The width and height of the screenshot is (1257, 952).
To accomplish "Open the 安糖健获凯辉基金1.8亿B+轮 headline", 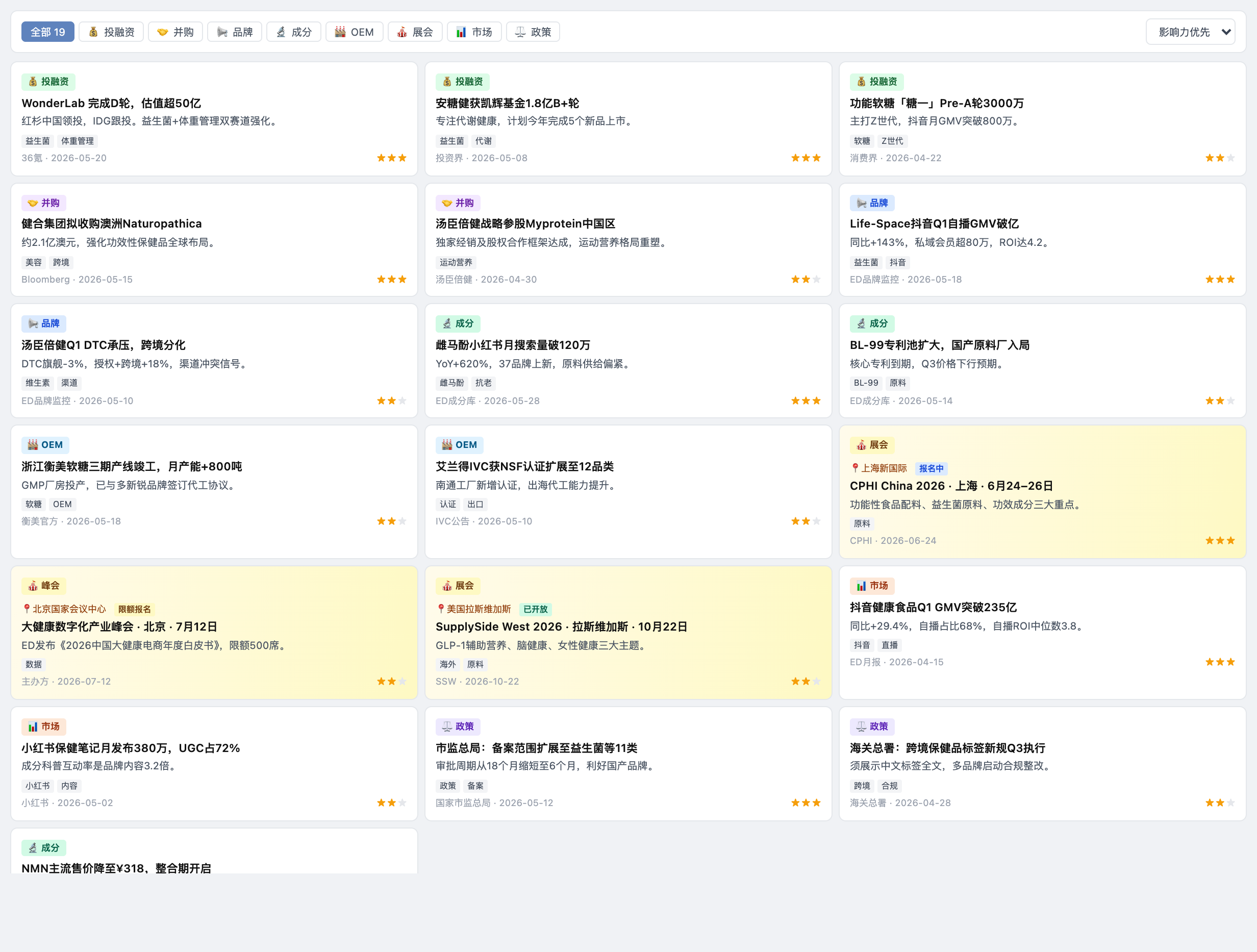I will pos(508,103).
